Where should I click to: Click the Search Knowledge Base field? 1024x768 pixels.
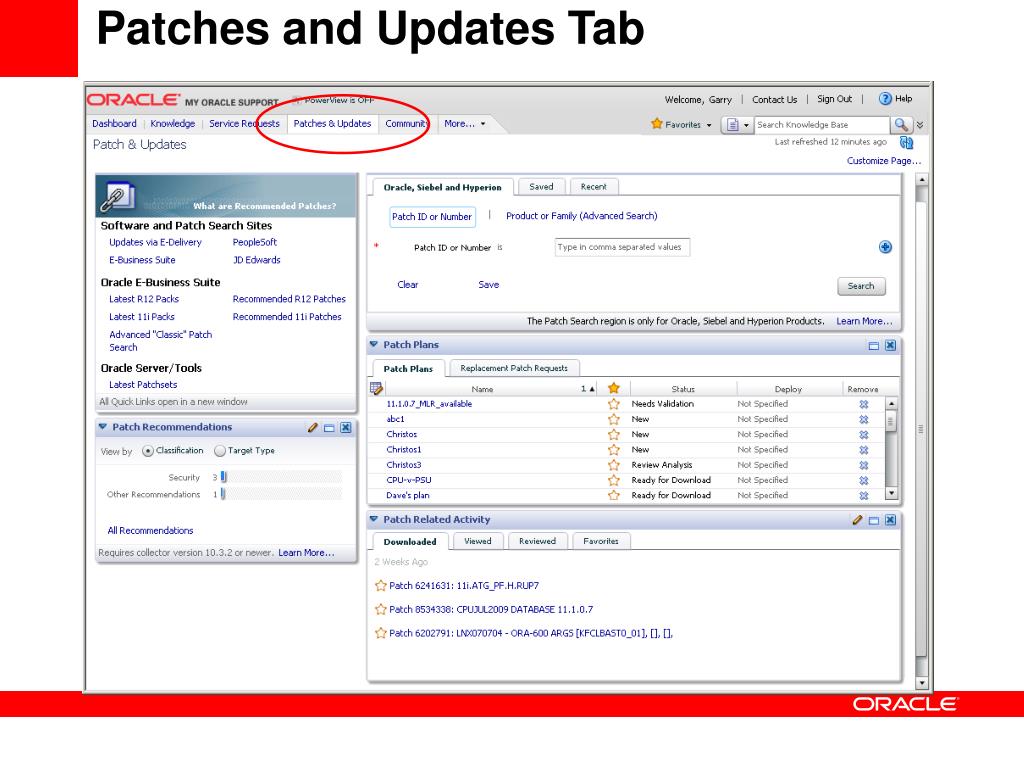(x=822, y=125)
